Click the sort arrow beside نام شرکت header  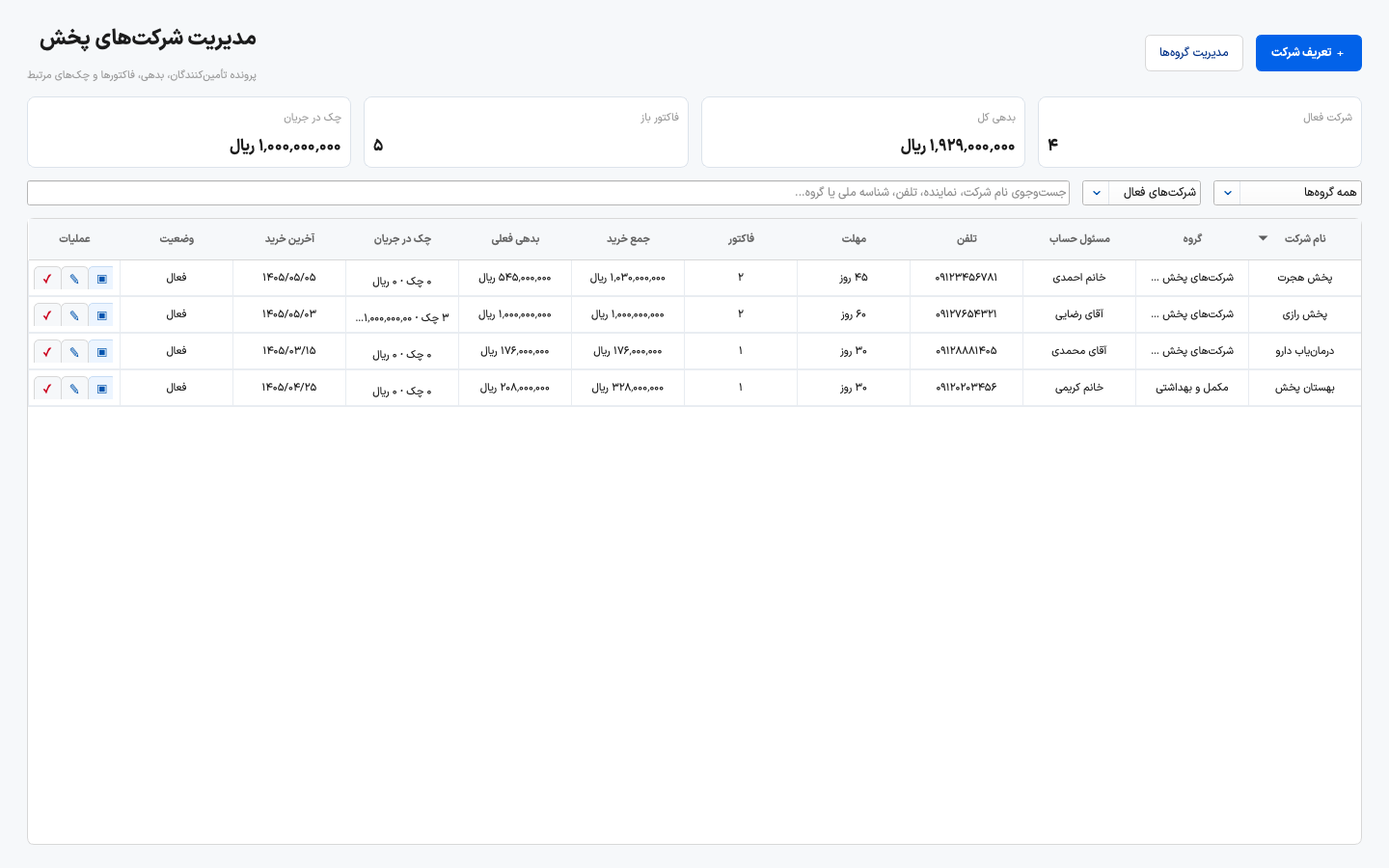1263,238
